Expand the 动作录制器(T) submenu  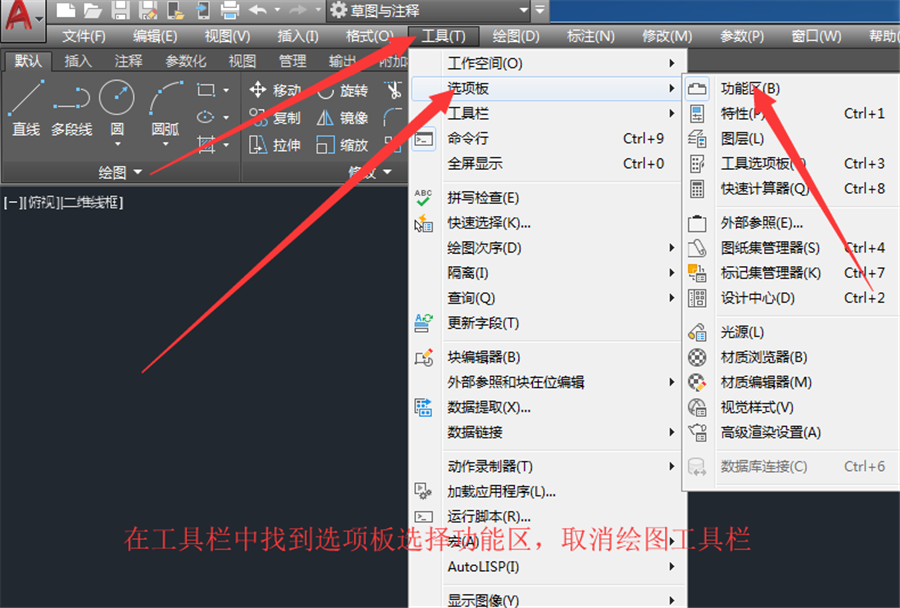(x=548, y=467)
